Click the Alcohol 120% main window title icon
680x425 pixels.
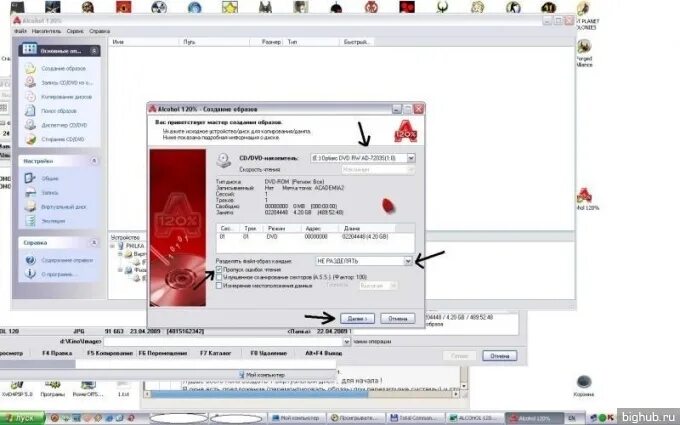(x=17, y=20)
